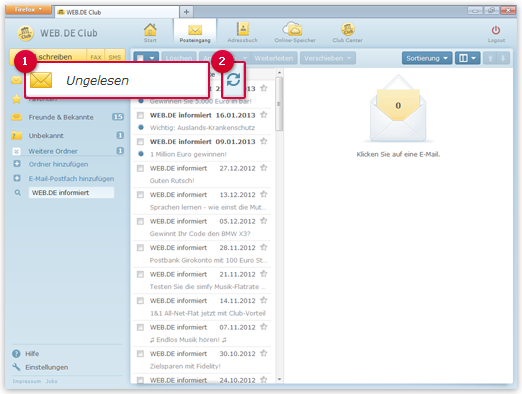Image resolution: width=522 pixels, height=394 pixels.
Task: Open Einstellungen
Action: click(x=47, y=367)
